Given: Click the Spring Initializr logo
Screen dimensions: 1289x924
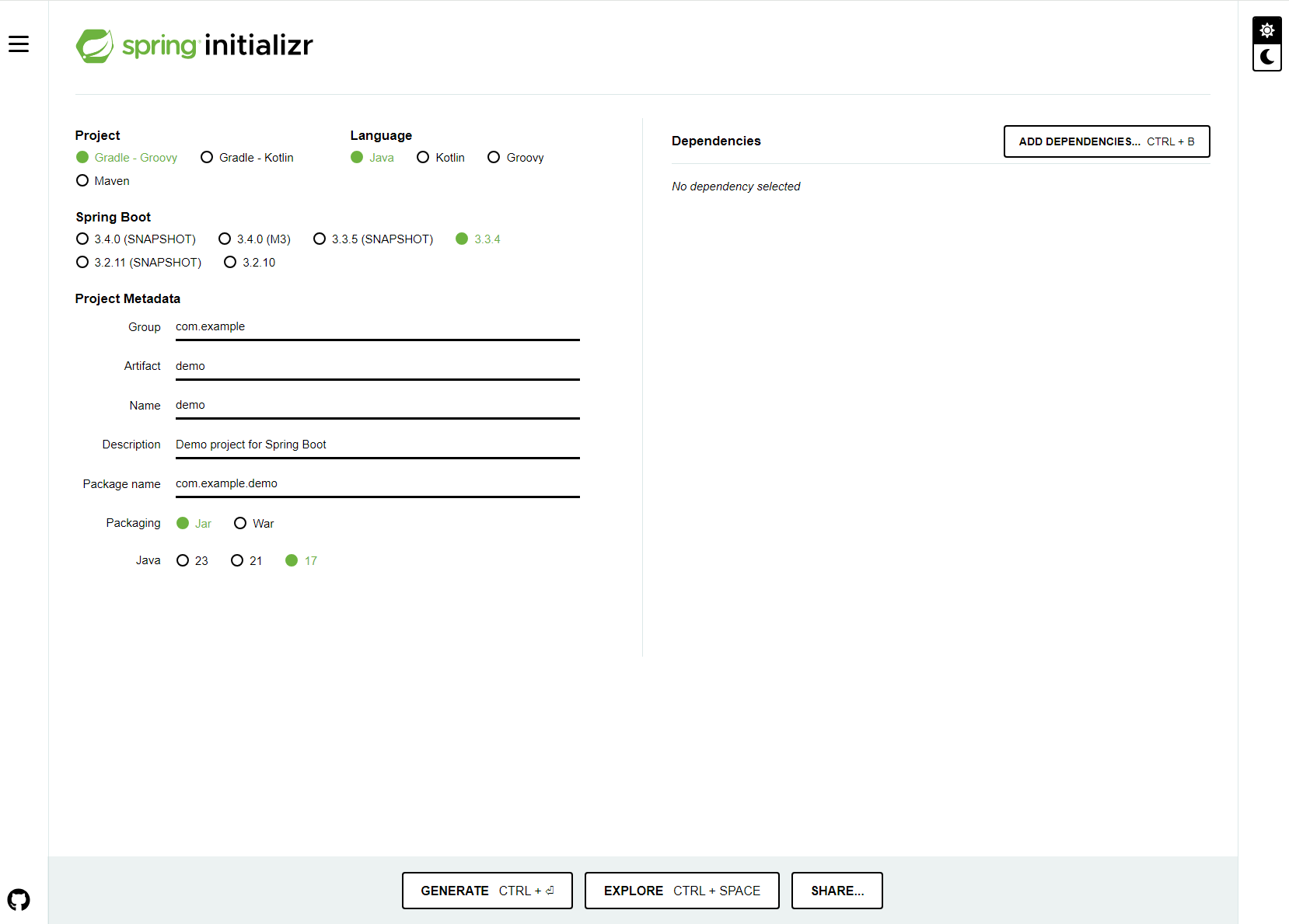Looking at the screenshot, I should coord(194,46).
